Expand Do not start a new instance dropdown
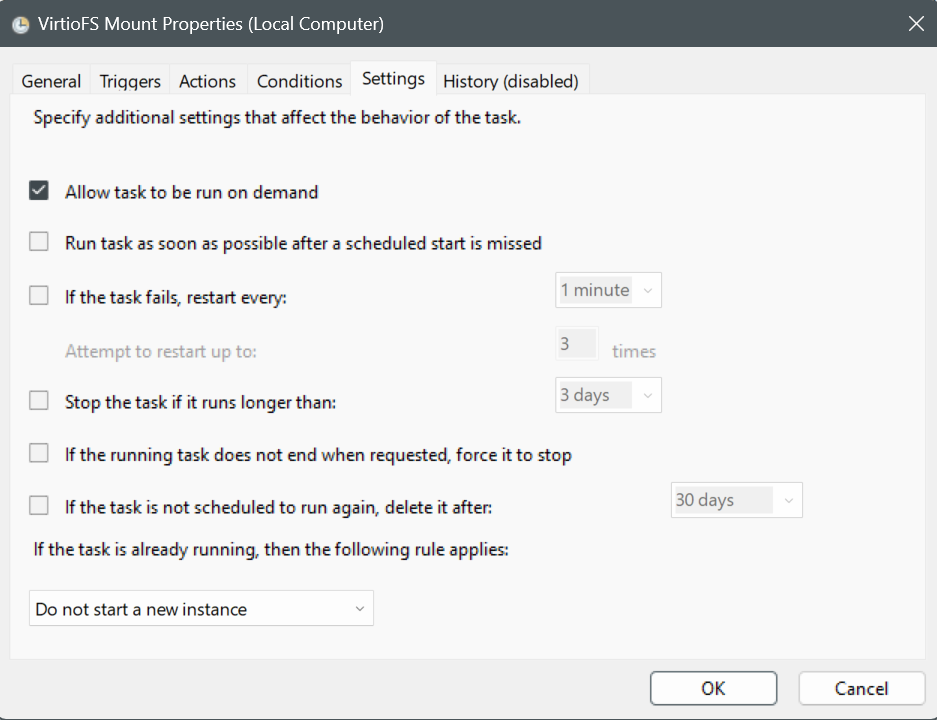This screenshot has width=937, height=720. (201, 608)
